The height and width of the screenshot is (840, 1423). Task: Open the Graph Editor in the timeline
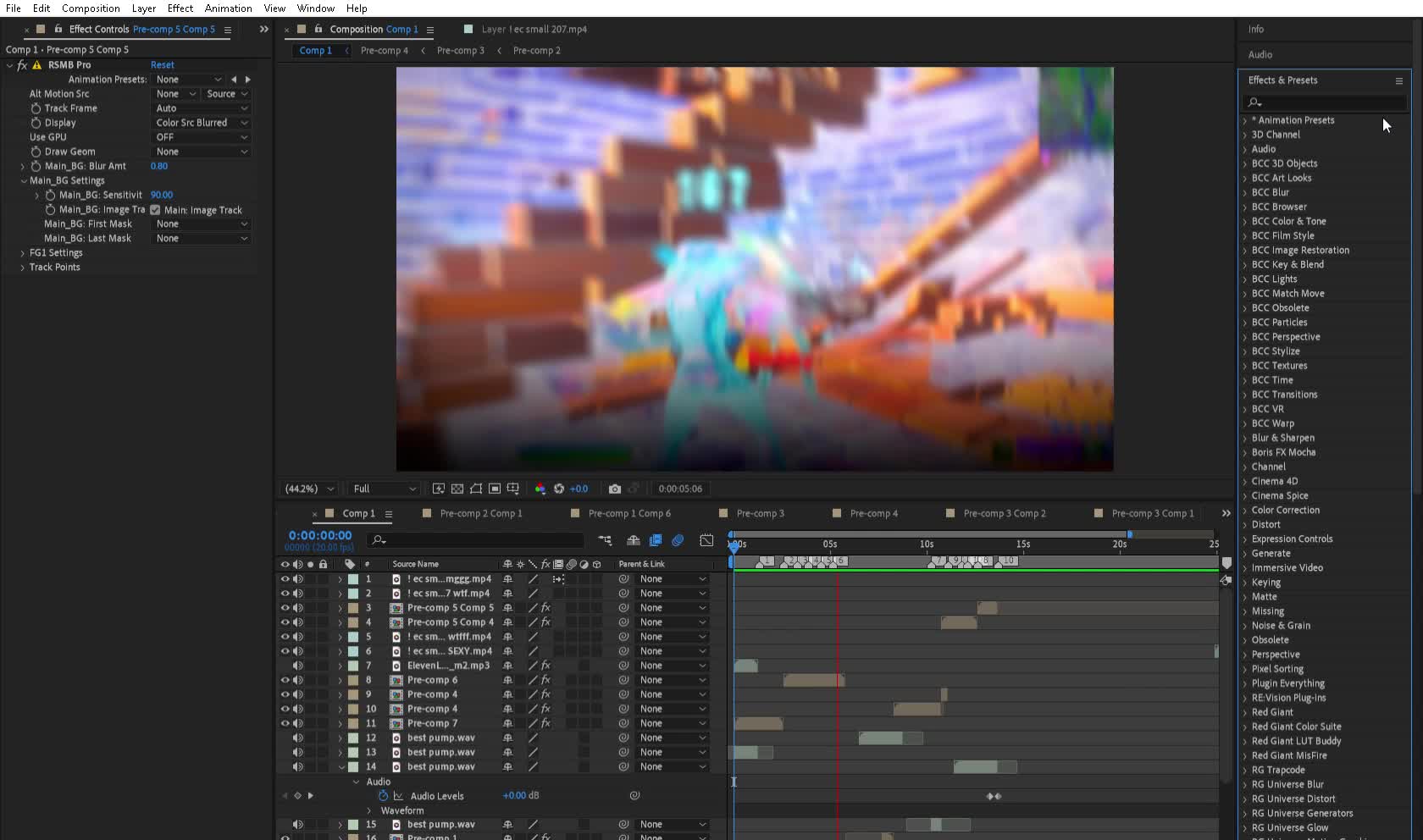706,540
